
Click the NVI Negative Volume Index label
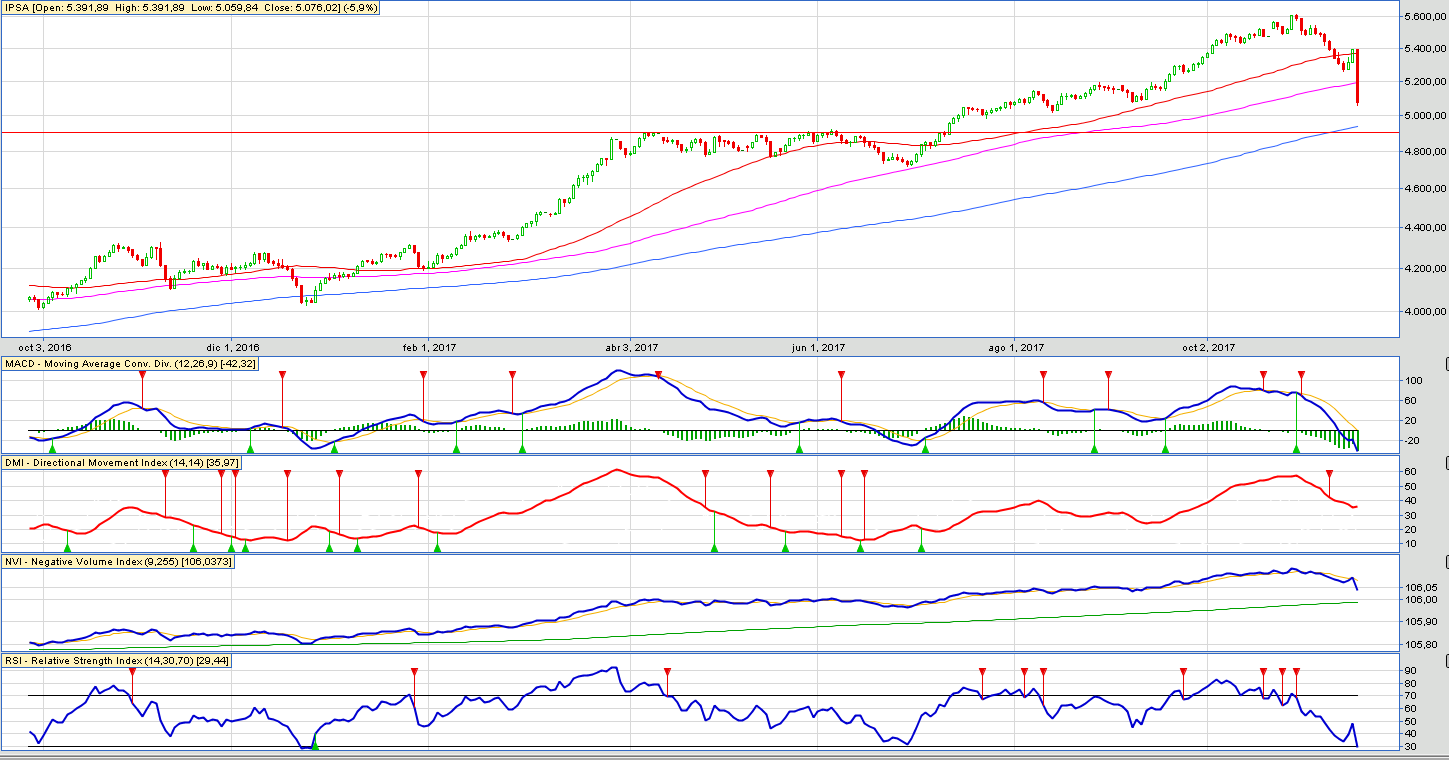(118, 562)
